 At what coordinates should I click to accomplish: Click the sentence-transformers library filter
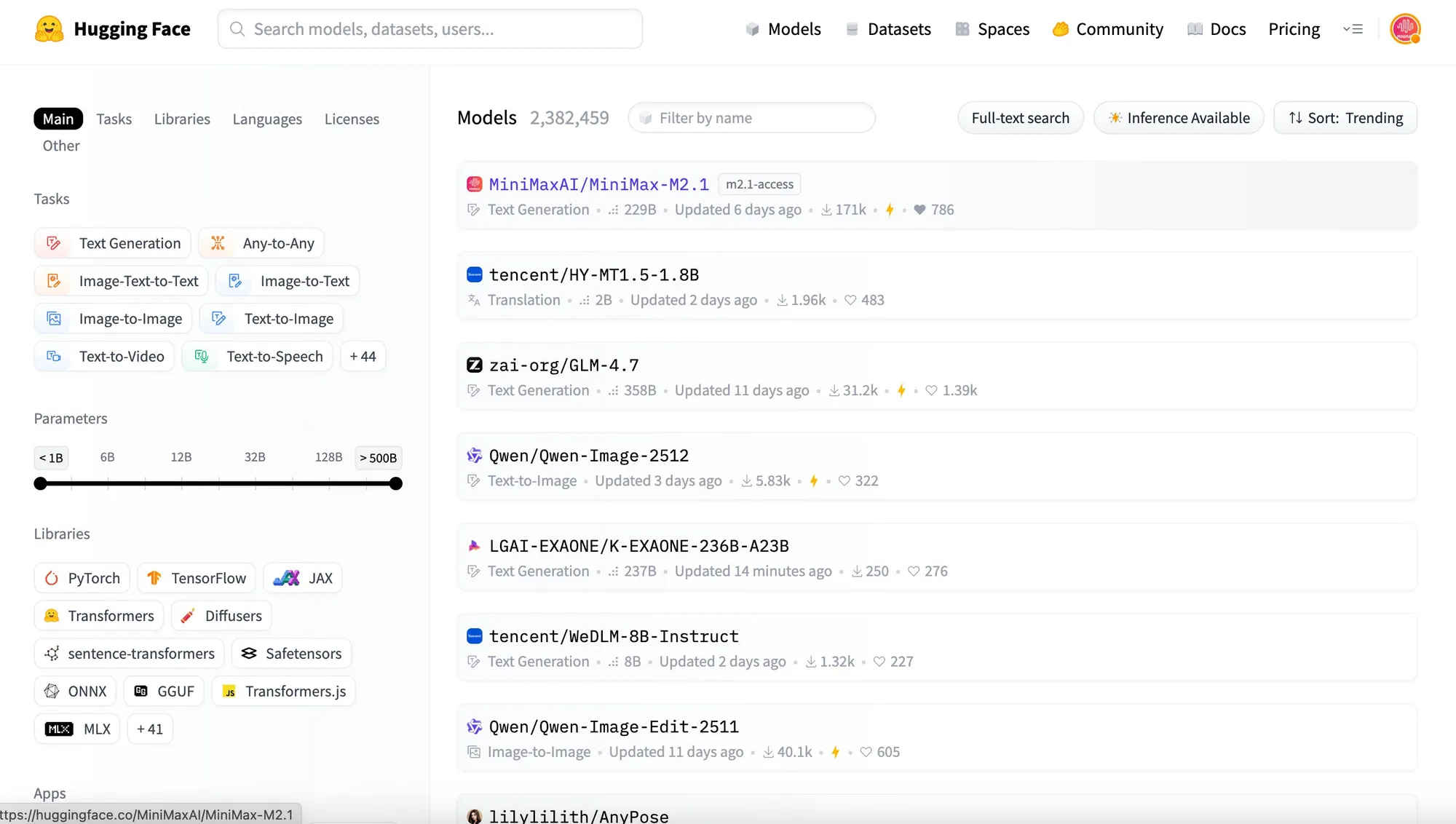(130, 654)
